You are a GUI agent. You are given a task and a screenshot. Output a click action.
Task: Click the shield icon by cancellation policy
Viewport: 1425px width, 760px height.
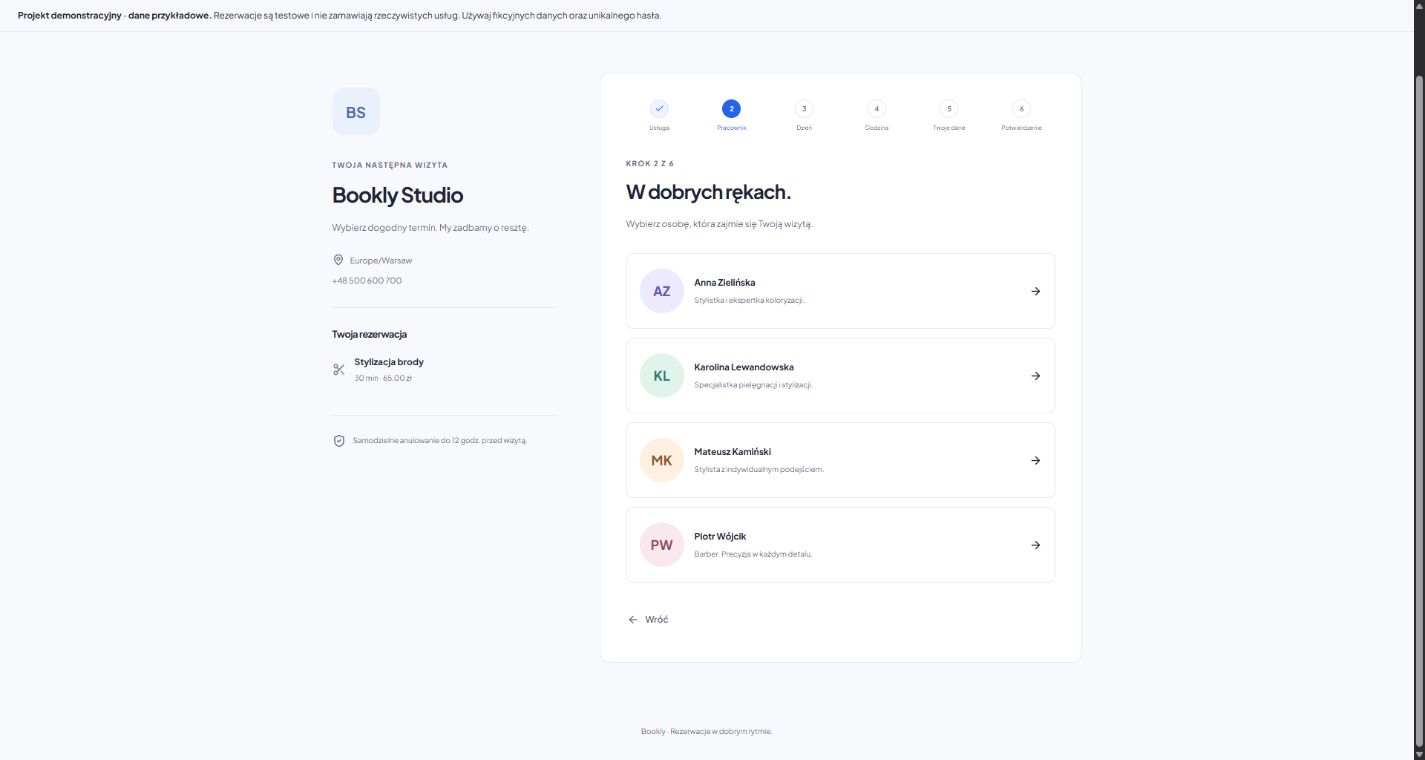(339, 441)
